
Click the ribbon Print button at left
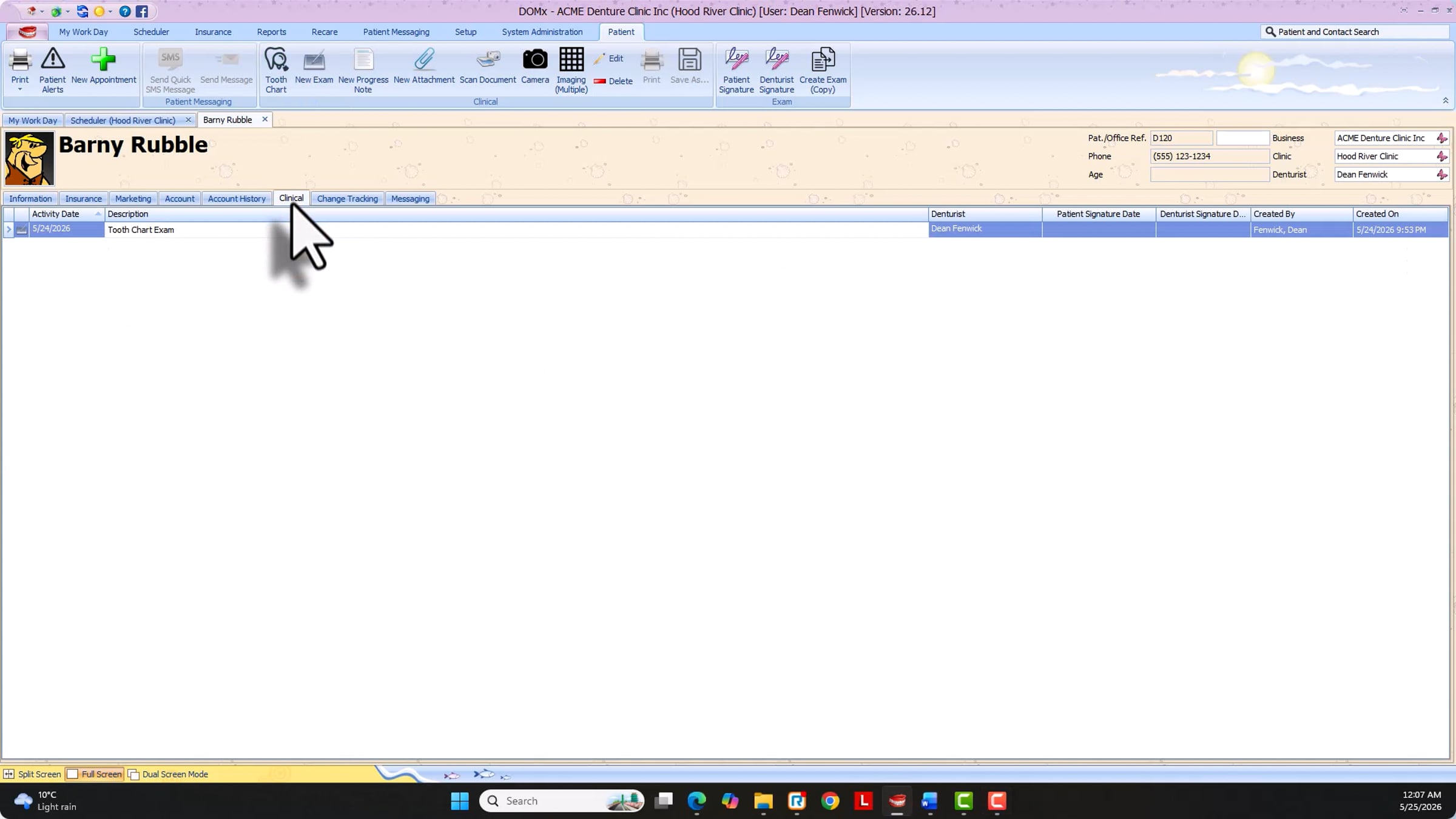[x=20, y=66]
